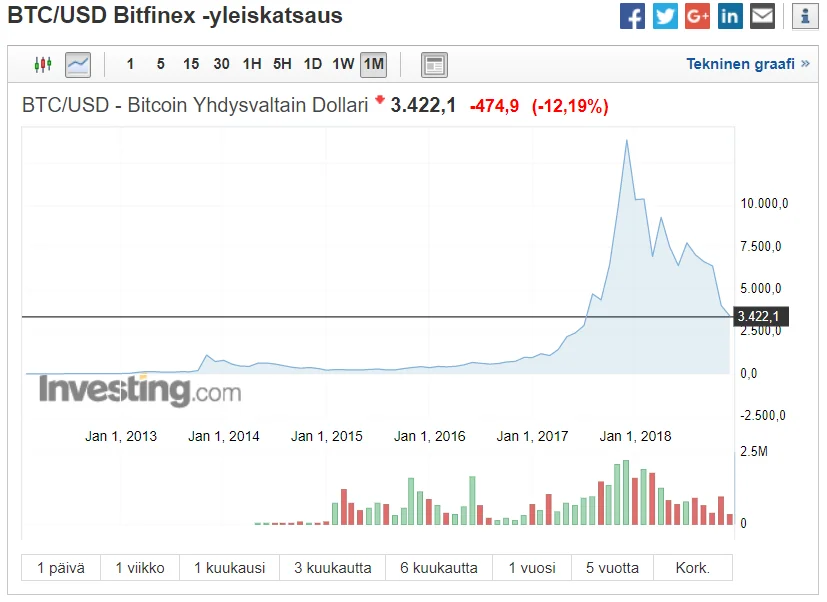
Task: Share on LinkedIn
Action: coord(730,16)
